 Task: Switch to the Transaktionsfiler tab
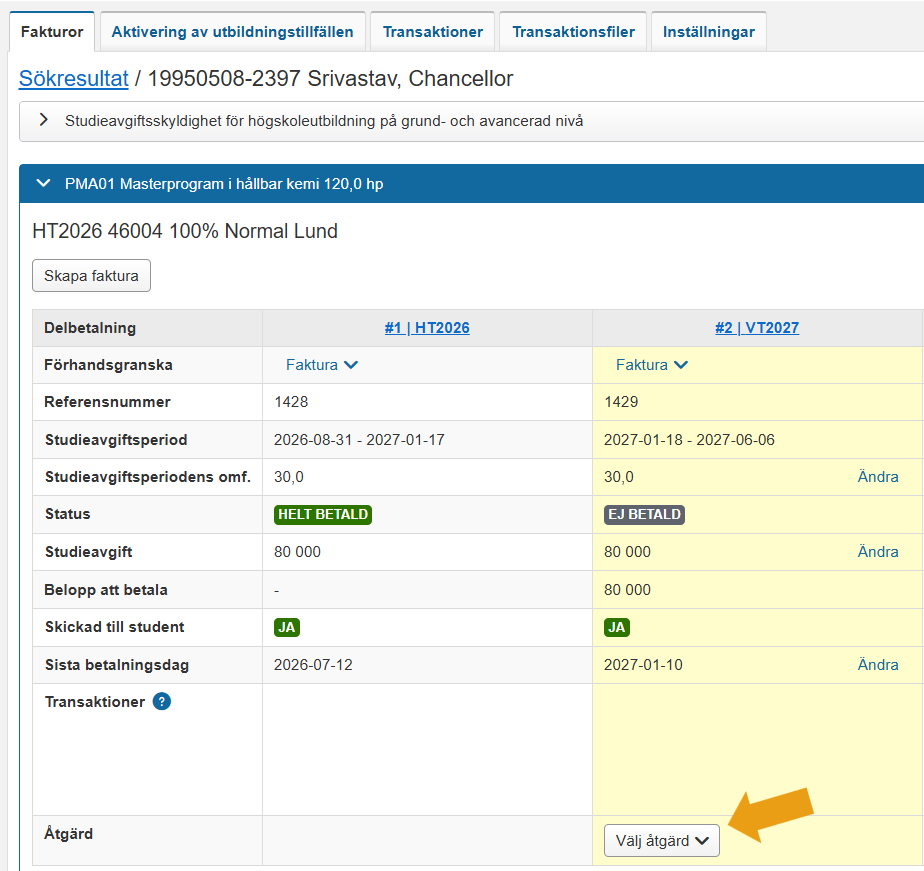573,32
